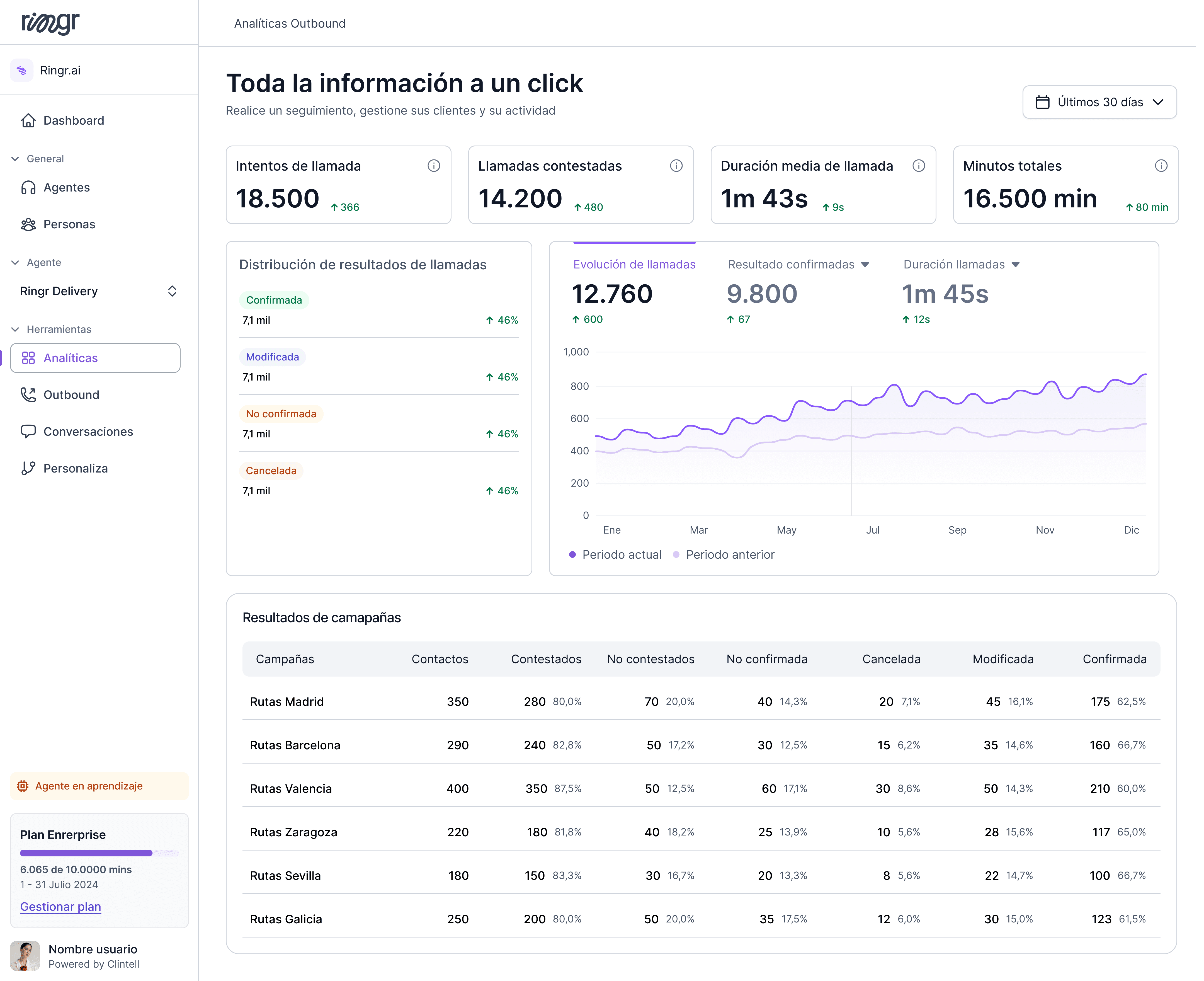Click the Ringr logo
This screenshot has width=1204, height=981.
click(50, 23)
